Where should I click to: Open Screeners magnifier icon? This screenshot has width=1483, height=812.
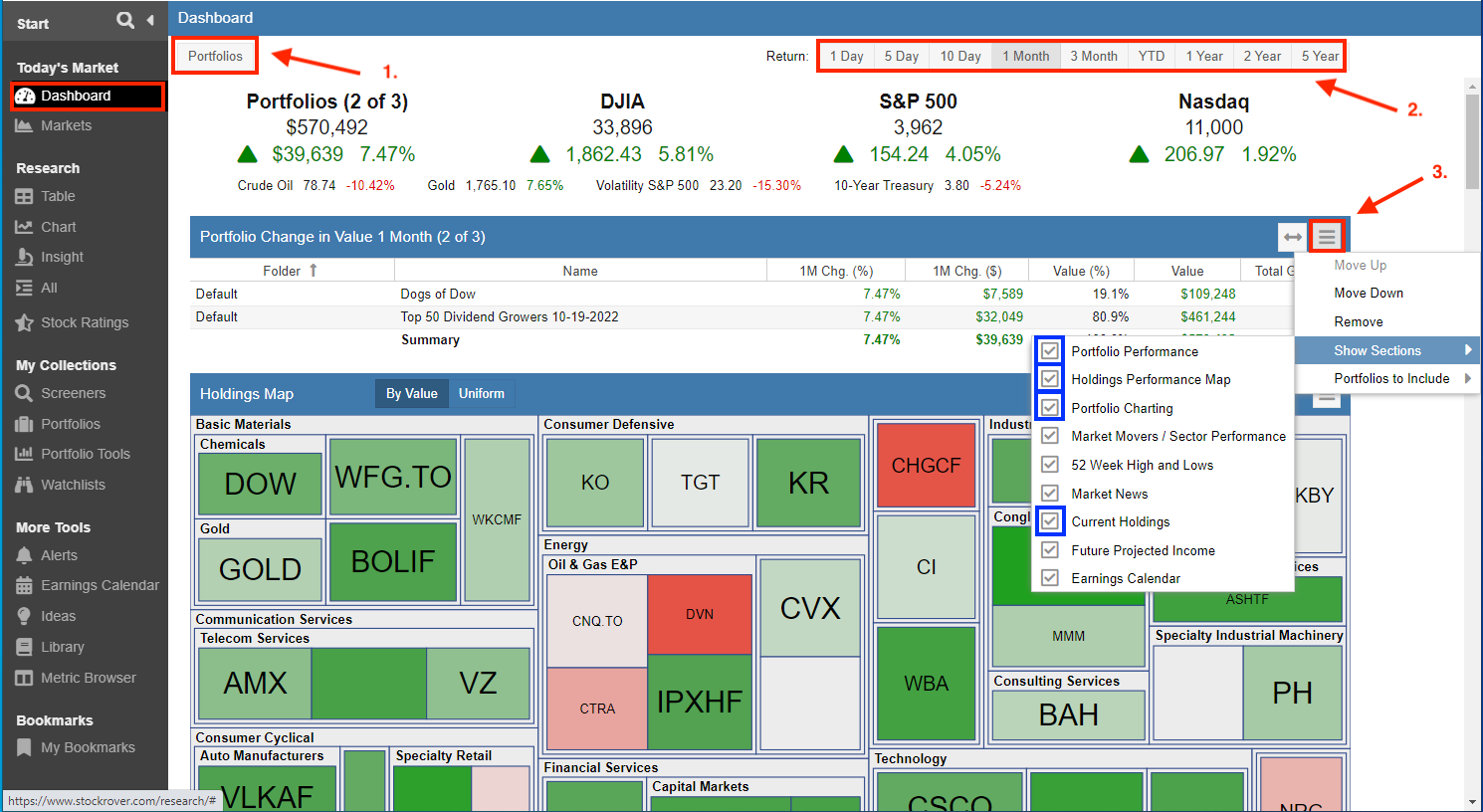click(24, 393)
